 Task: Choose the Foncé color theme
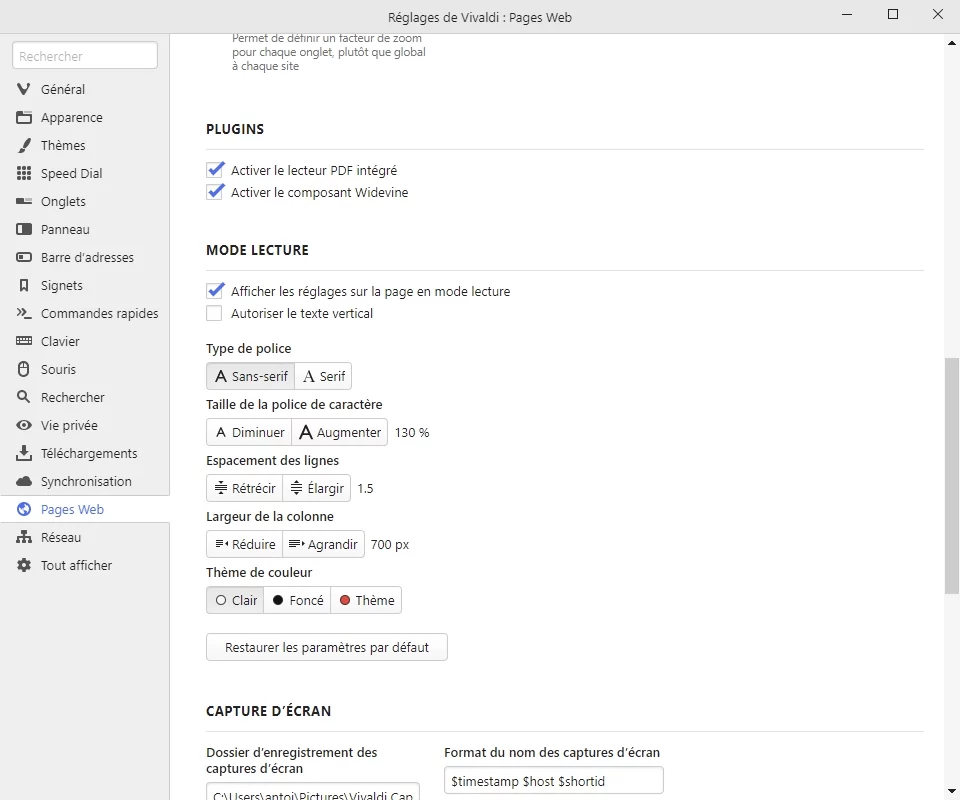pyautogui.click(x=297, y=600)
